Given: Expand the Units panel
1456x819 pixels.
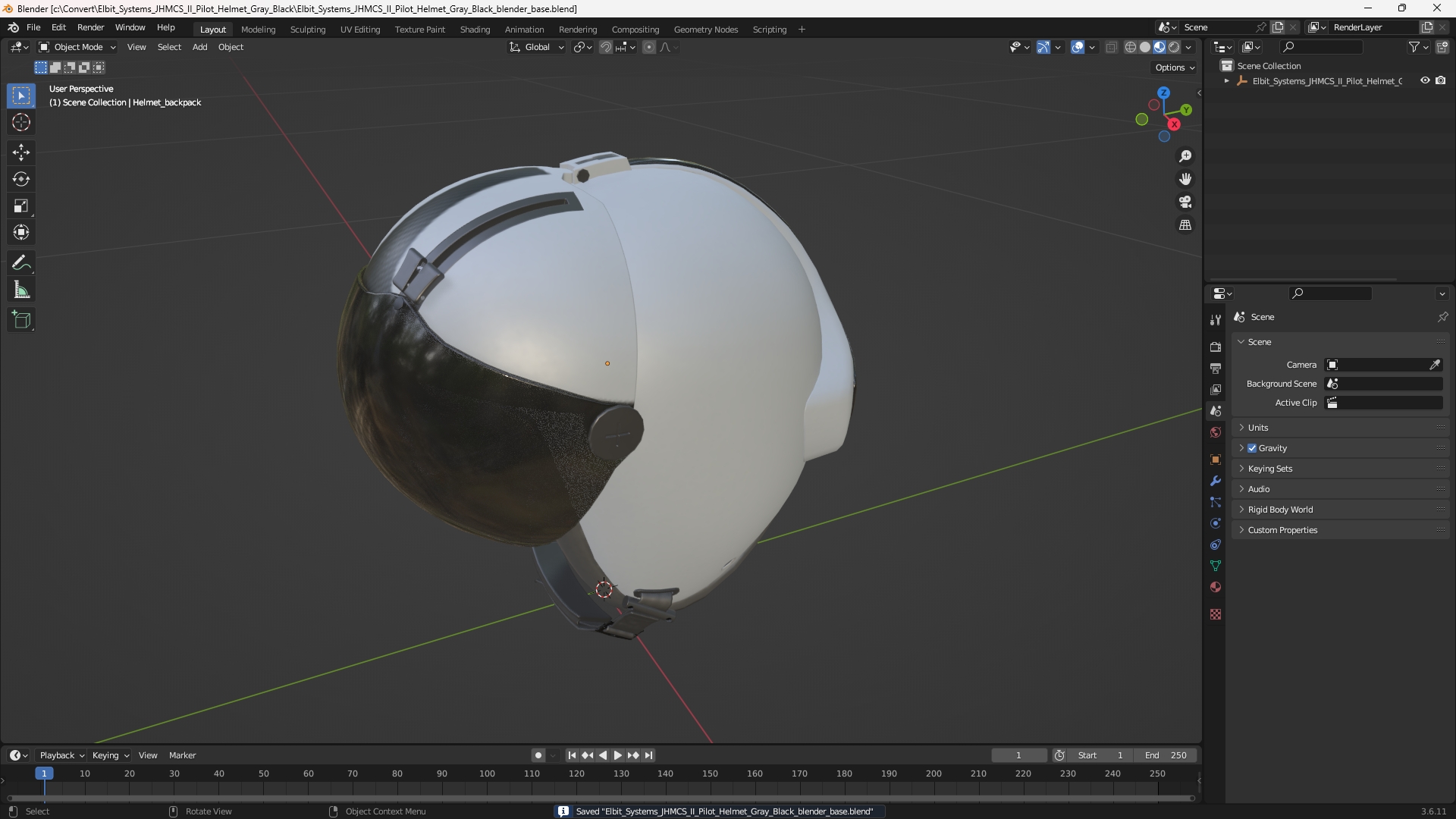Looking at the screenshot, I should (x=1340, y=428).
